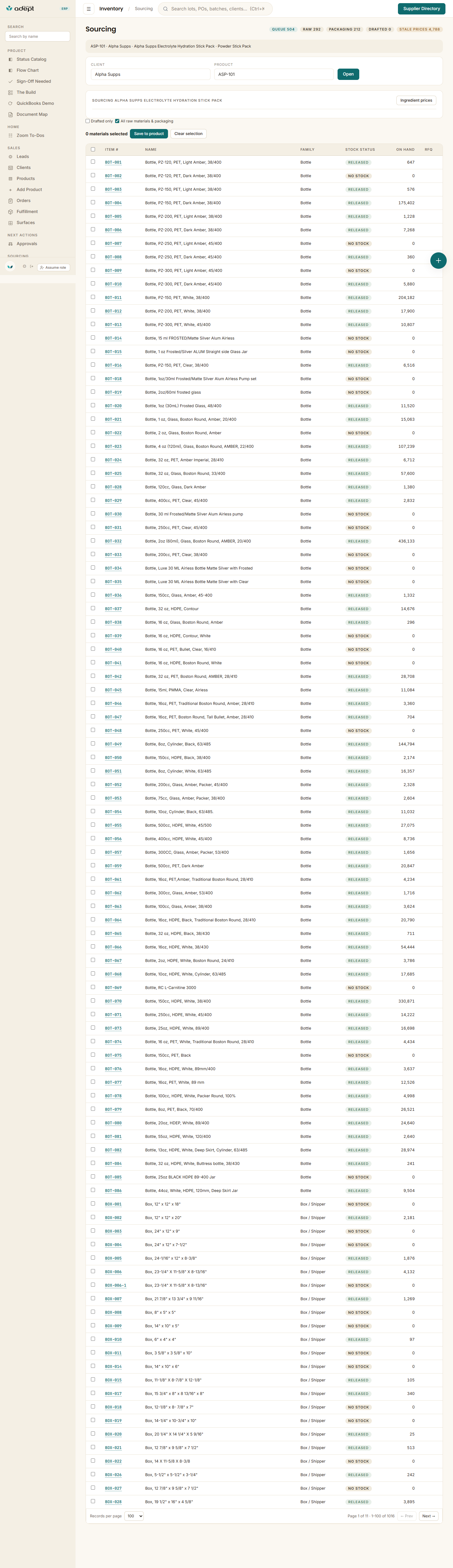Viewport: 453px width, 1568px height.
Task: Click the Flow Chart icon in sidebar
Action: pos(10,70)
